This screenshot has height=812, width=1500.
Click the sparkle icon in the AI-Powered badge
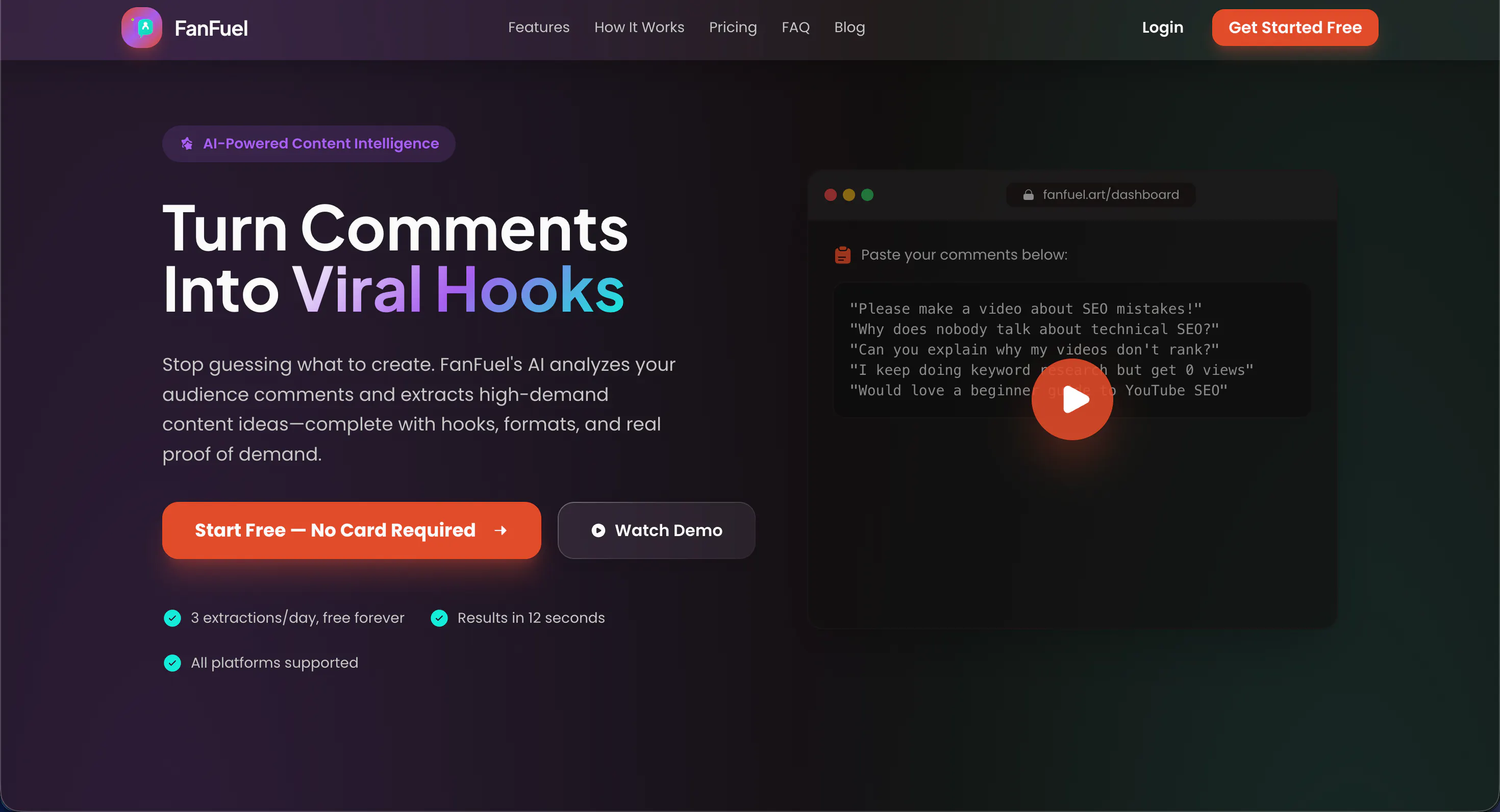pyautogui.click(x=187, y=144)
